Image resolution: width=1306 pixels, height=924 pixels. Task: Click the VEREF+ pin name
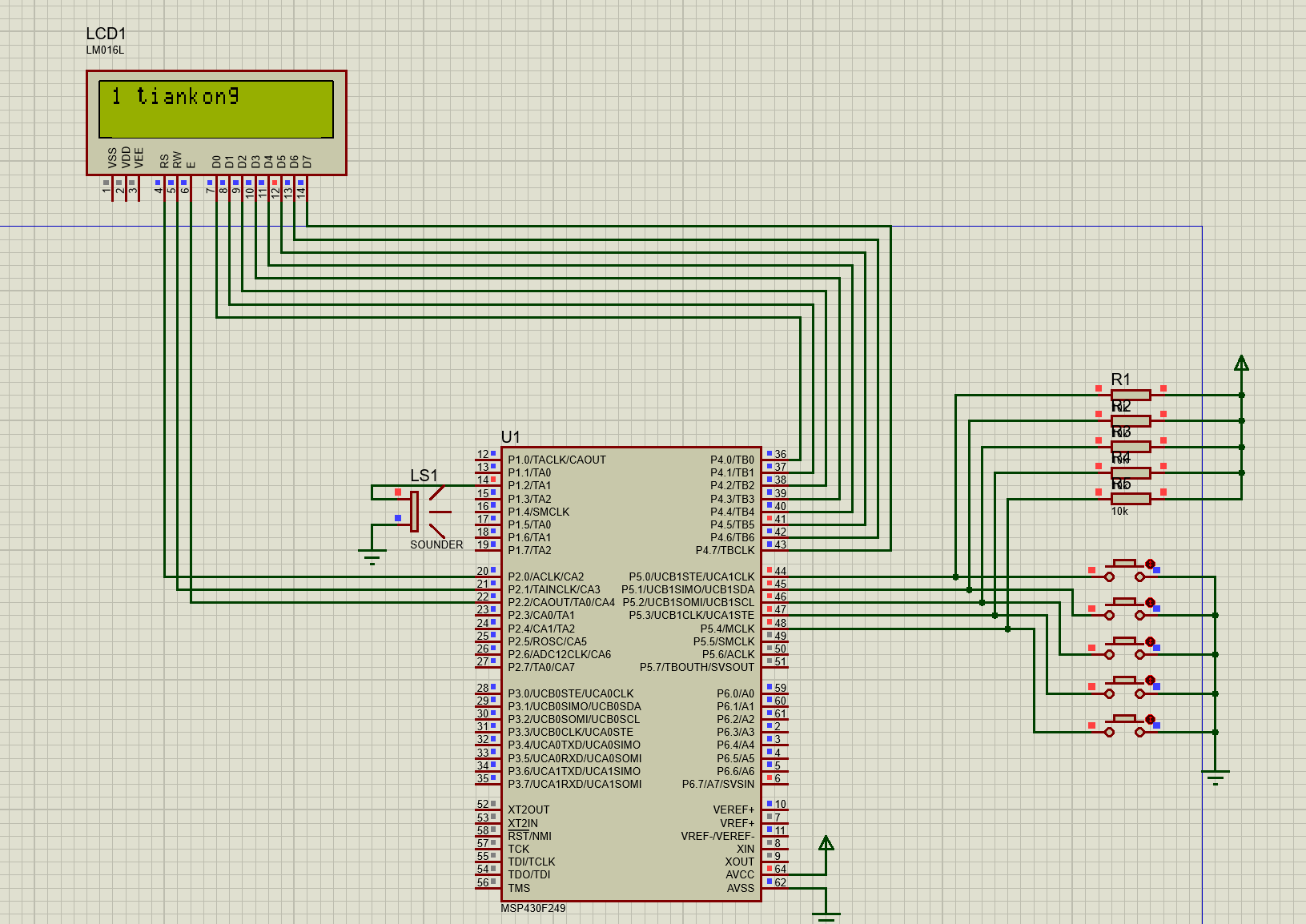[x=733, y=810]
